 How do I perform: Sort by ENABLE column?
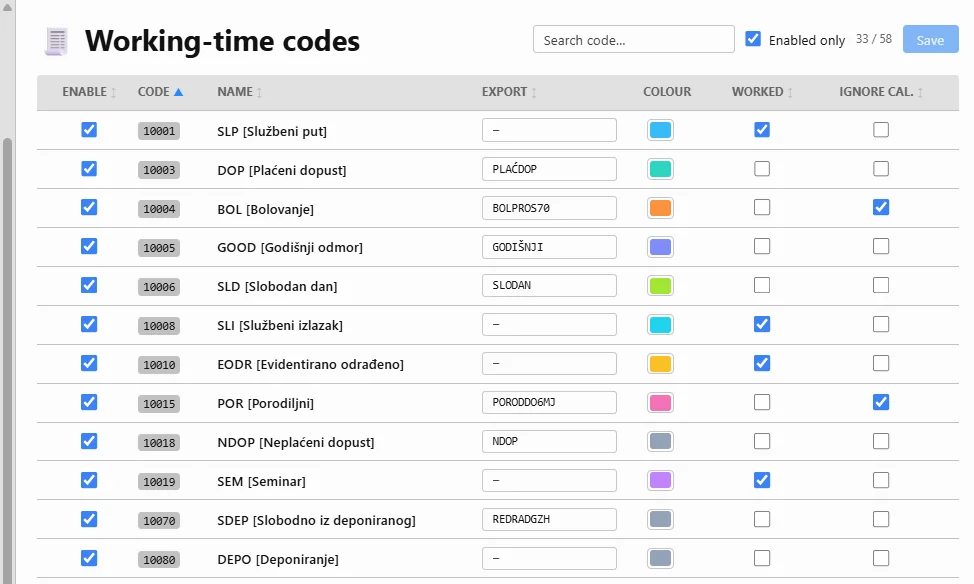click(x=89, y=92)
